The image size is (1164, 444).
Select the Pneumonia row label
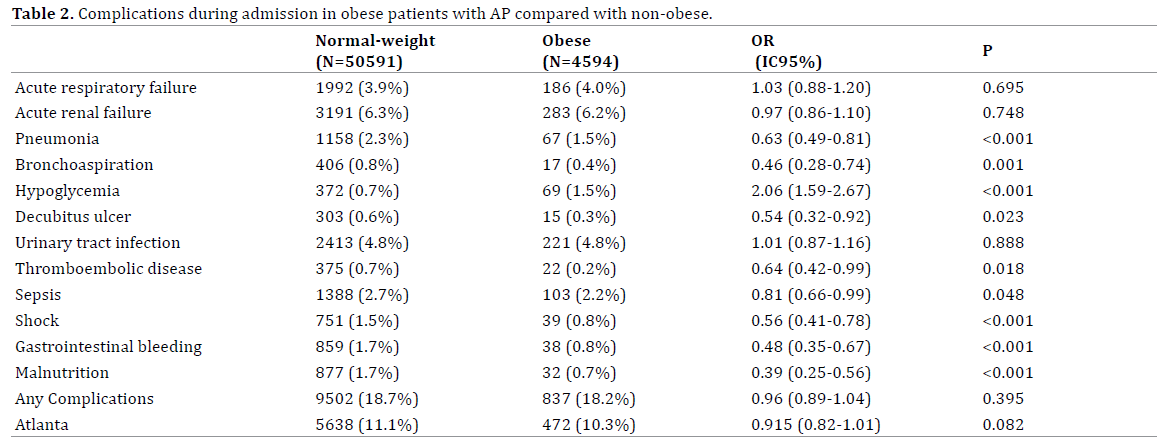pos(56,139)
